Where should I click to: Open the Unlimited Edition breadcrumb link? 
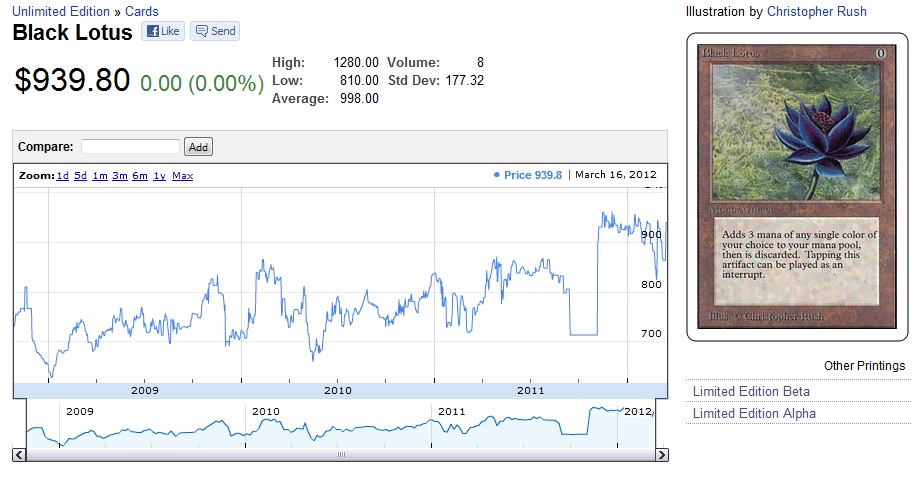click(x=61, y=12)
